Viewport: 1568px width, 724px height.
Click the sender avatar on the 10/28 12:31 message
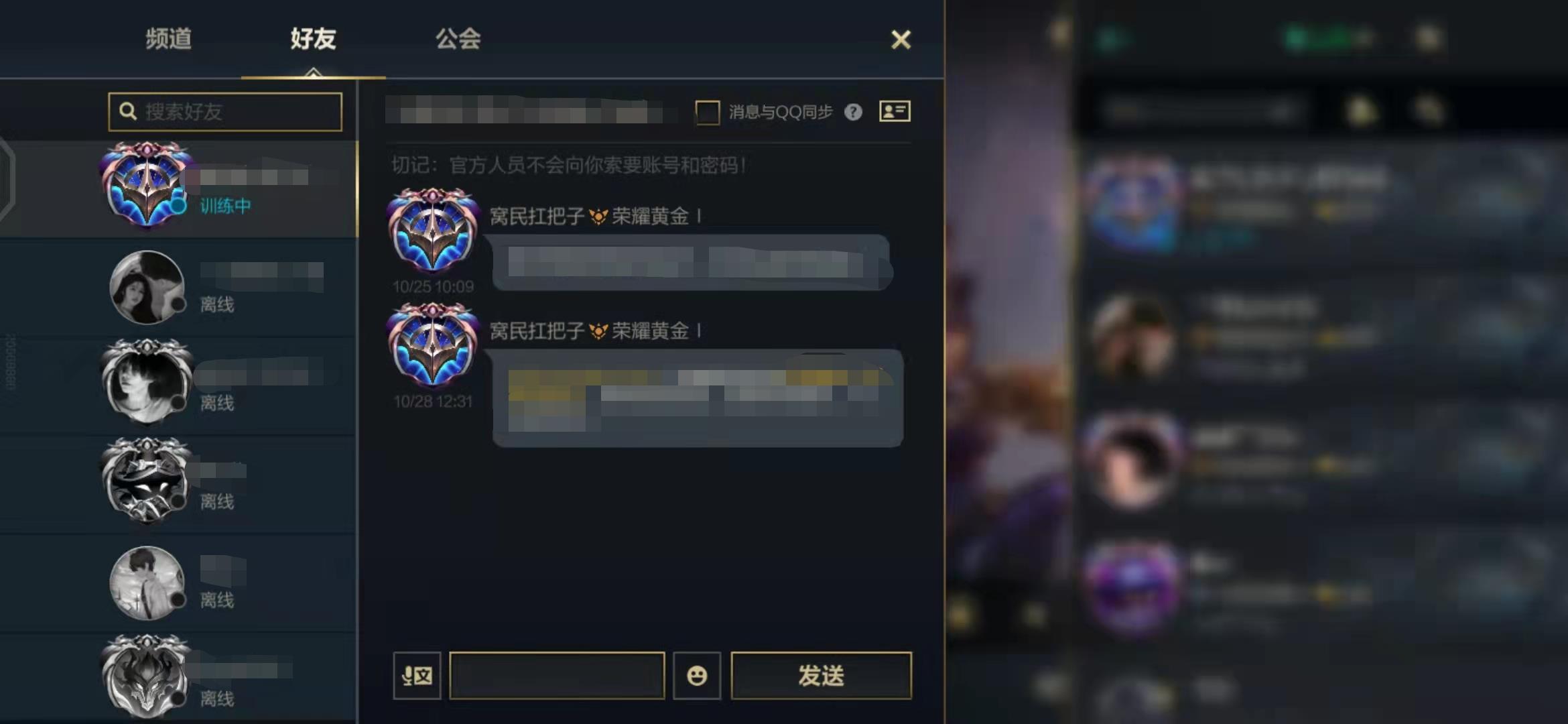click(433, 345)
